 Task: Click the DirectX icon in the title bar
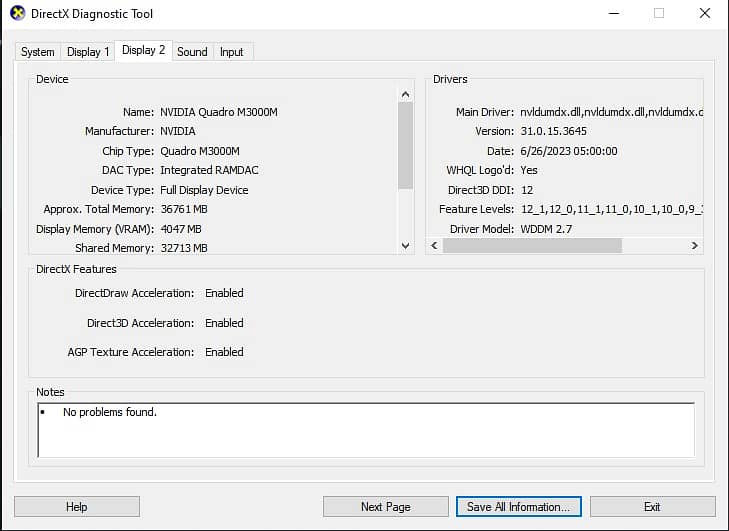coord(18,14)
